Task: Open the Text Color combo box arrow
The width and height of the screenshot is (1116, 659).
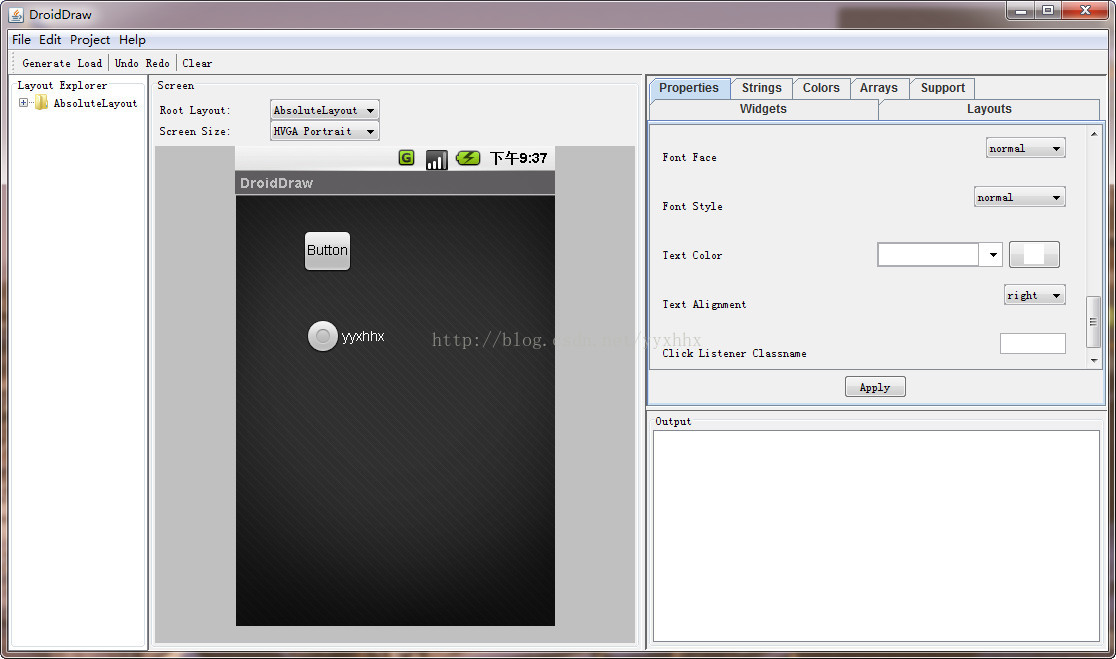Action: pyautogui.click(x=992, y=255)
